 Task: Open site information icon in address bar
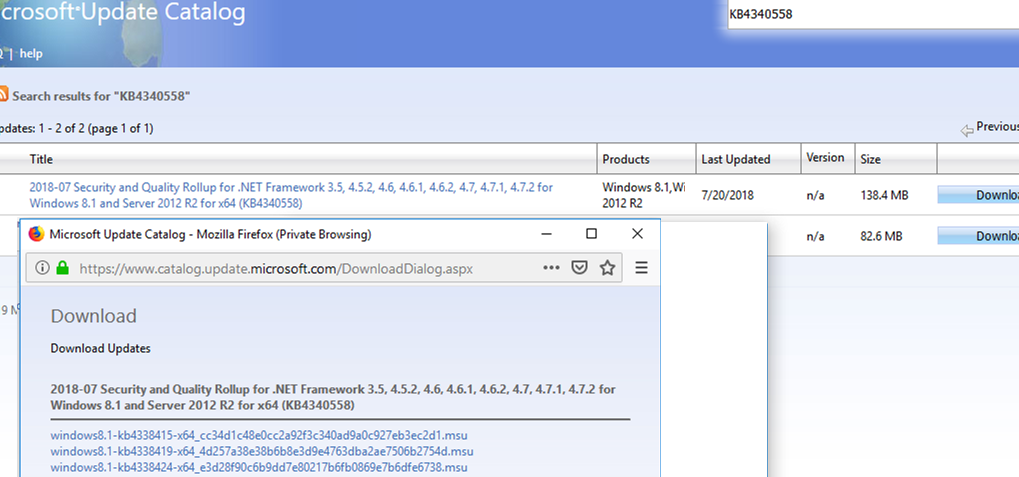42,268
